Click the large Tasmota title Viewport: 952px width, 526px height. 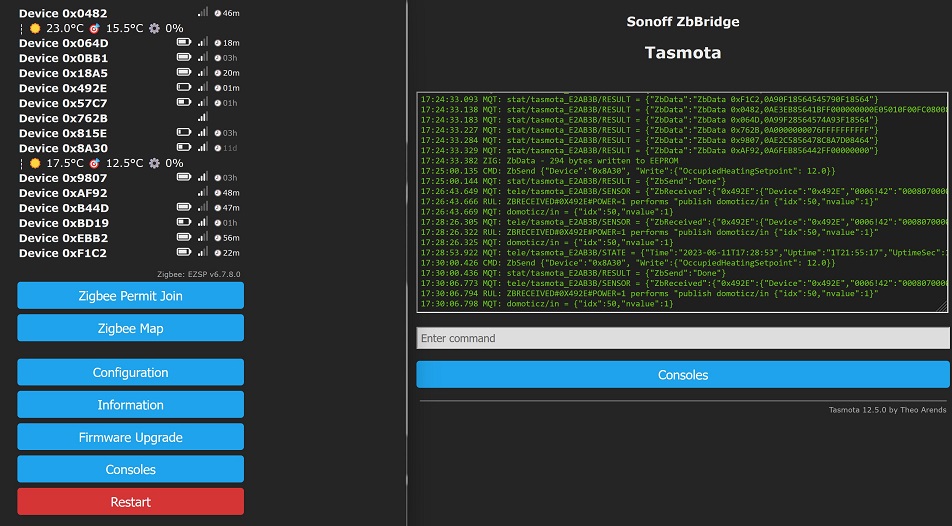coord(683,53)
